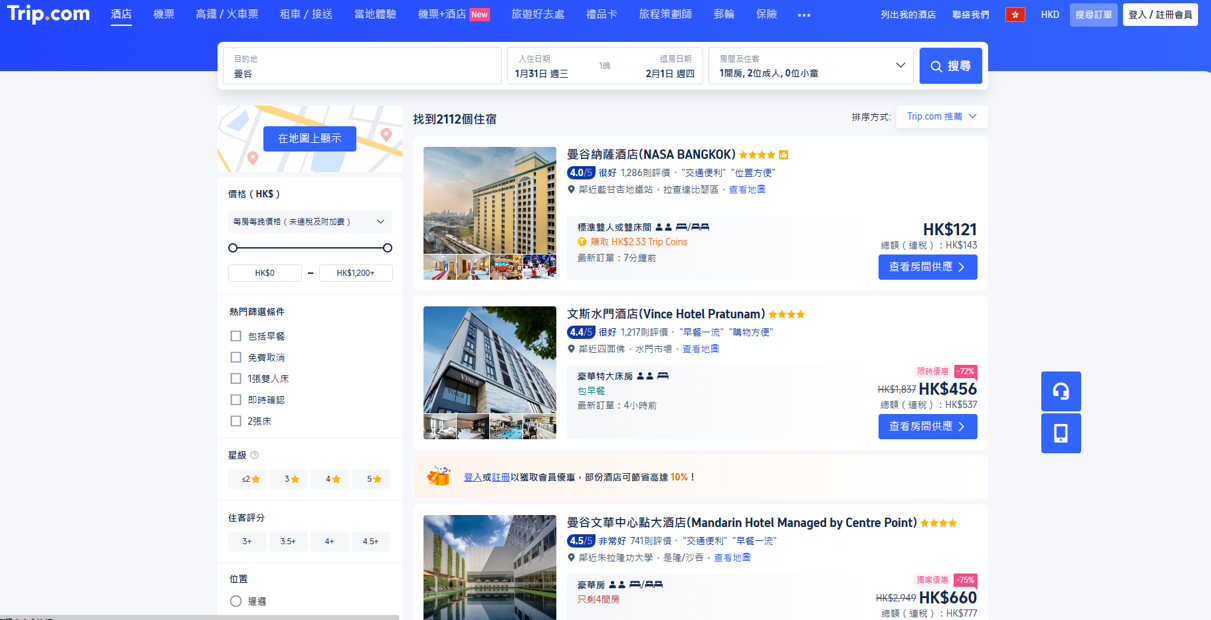Check the 1張雙人床 filter
This screenshot has height=620, width=1211.
[236, 379]
